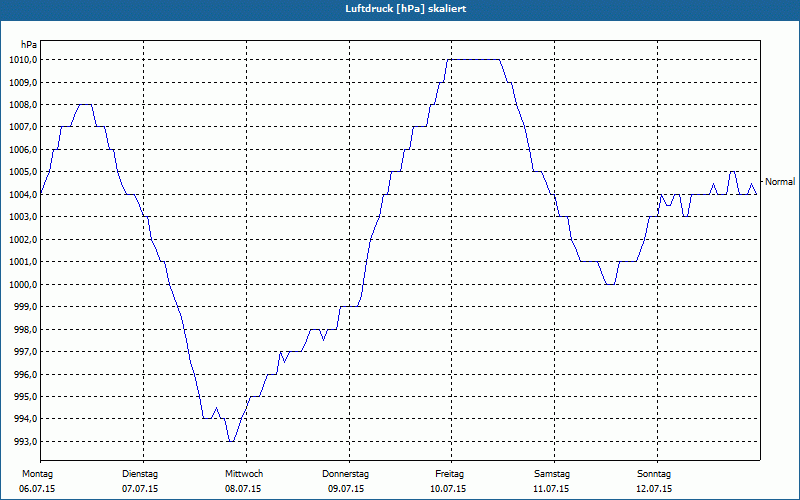
Task: Click the 'Normal' pressure marker label
Action: click(780, 182)
